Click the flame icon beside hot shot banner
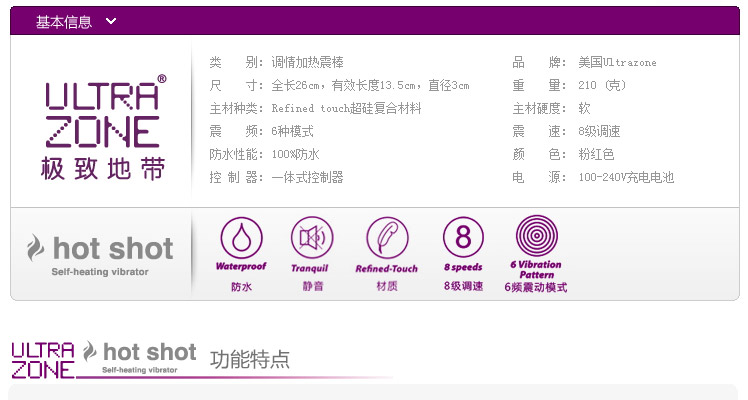748x400 pixels. click(x=35, y=247)
